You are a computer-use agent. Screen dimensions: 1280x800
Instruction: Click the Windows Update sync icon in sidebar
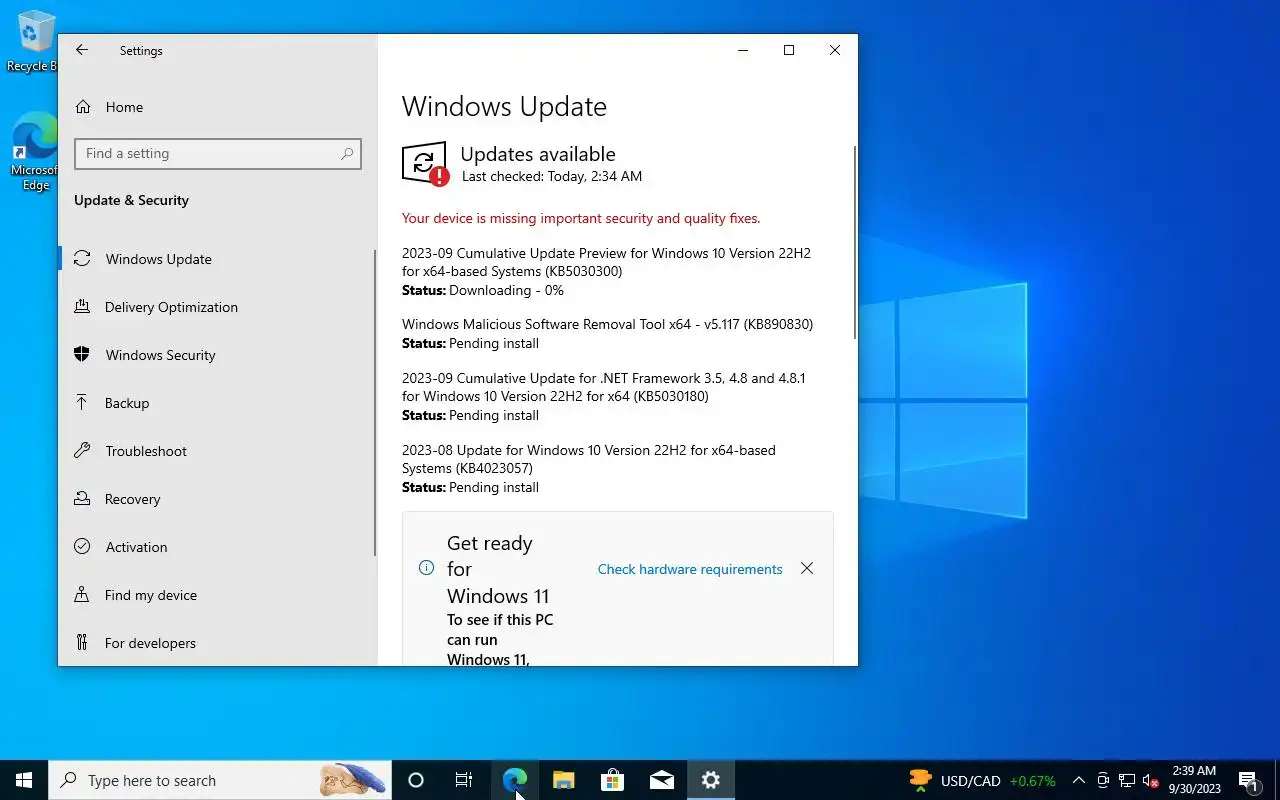(83, 259)
